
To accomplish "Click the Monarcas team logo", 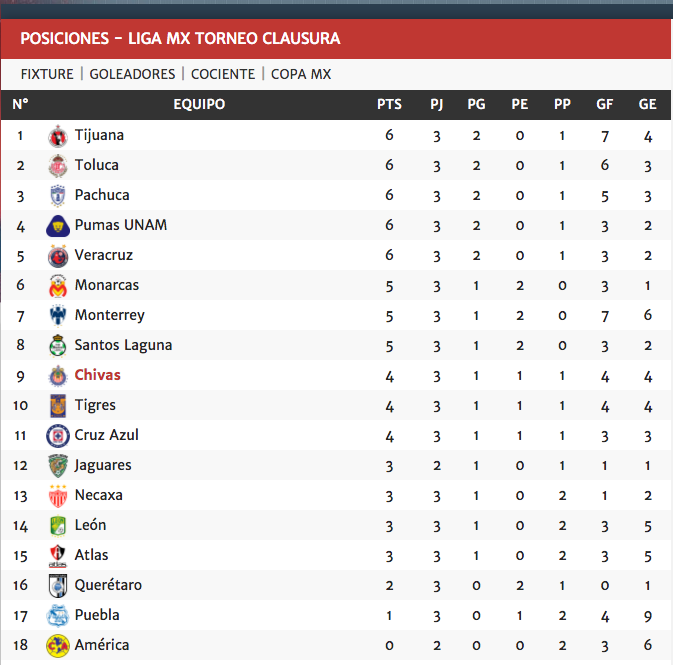I will [58, 286].
